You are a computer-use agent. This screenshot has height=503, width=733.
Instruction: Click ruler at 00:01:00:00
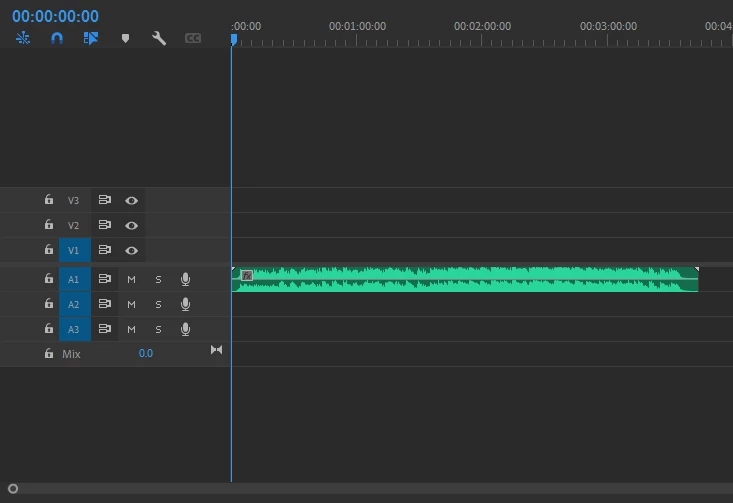(357, 26)
